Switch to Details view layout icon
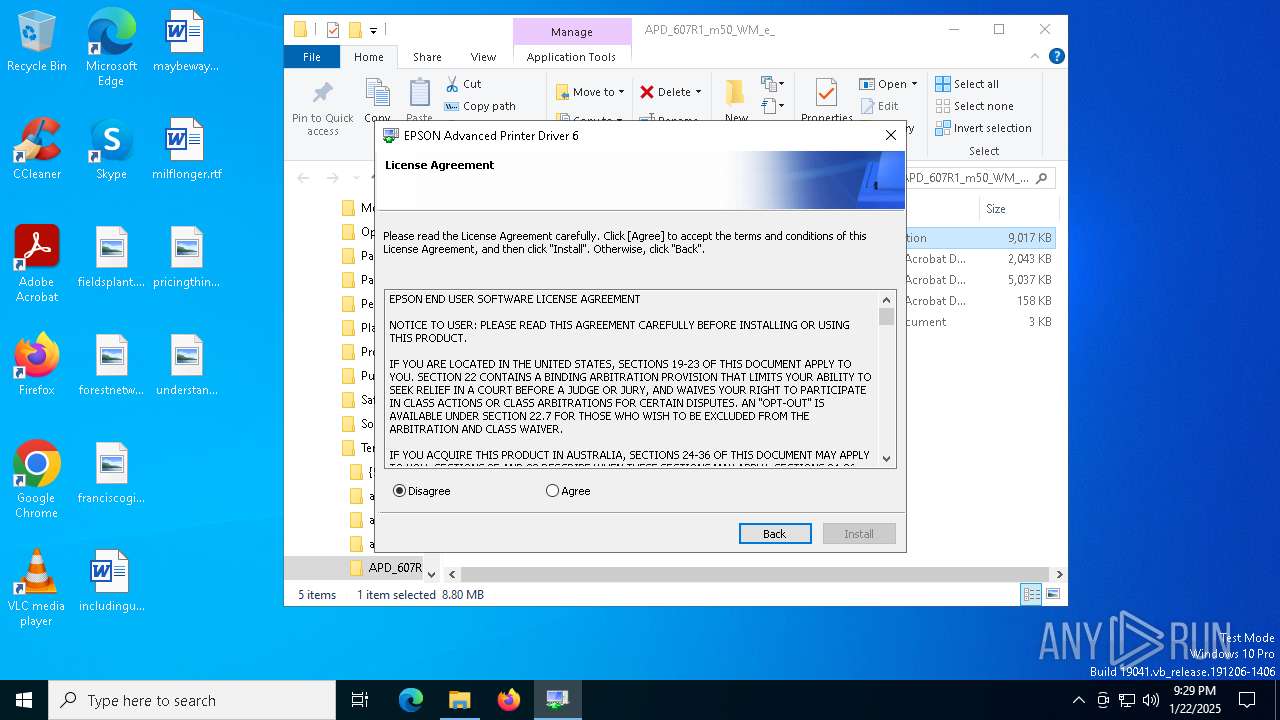 pyautogui.click(x=1031, y=594)
